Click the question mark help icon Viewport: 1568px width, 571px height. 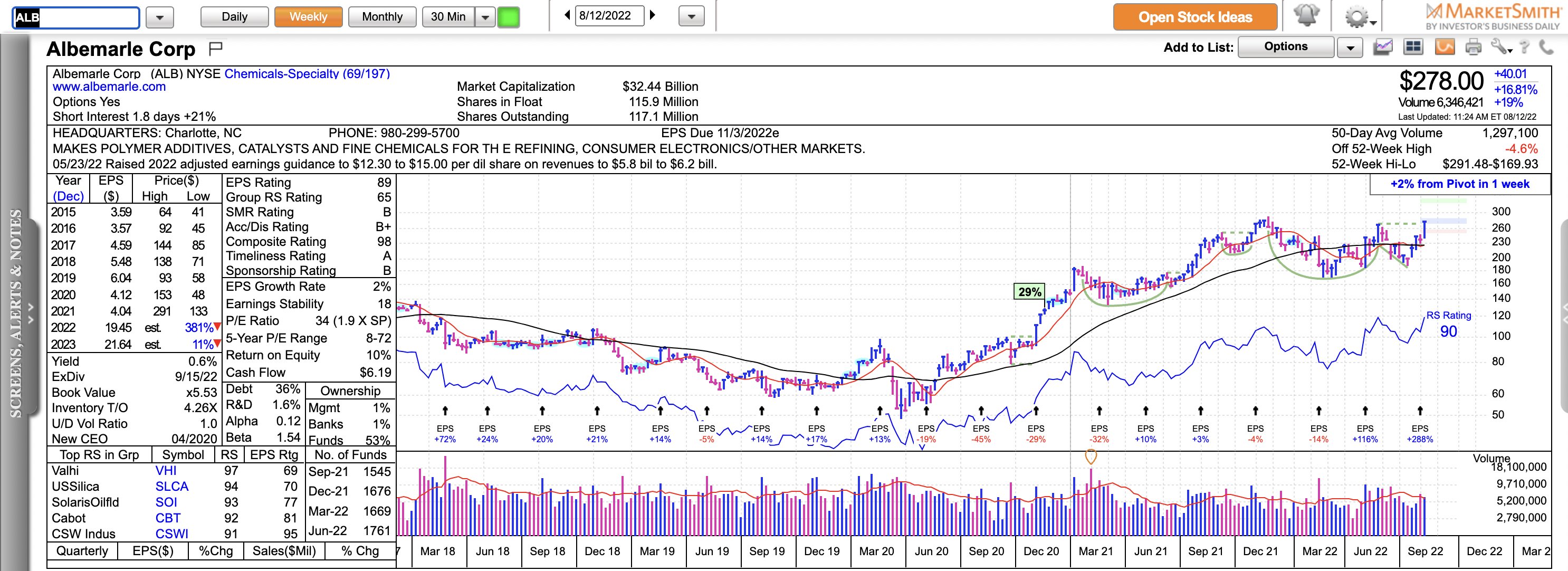1524,47
